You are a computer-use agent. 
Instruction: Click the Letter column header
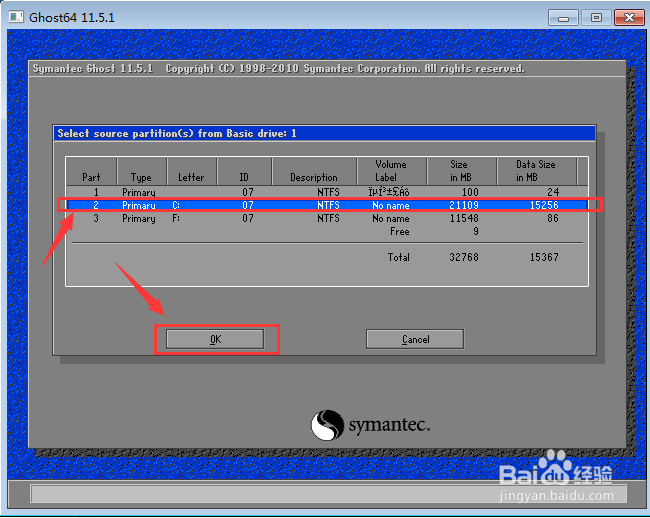click(191, 172)
